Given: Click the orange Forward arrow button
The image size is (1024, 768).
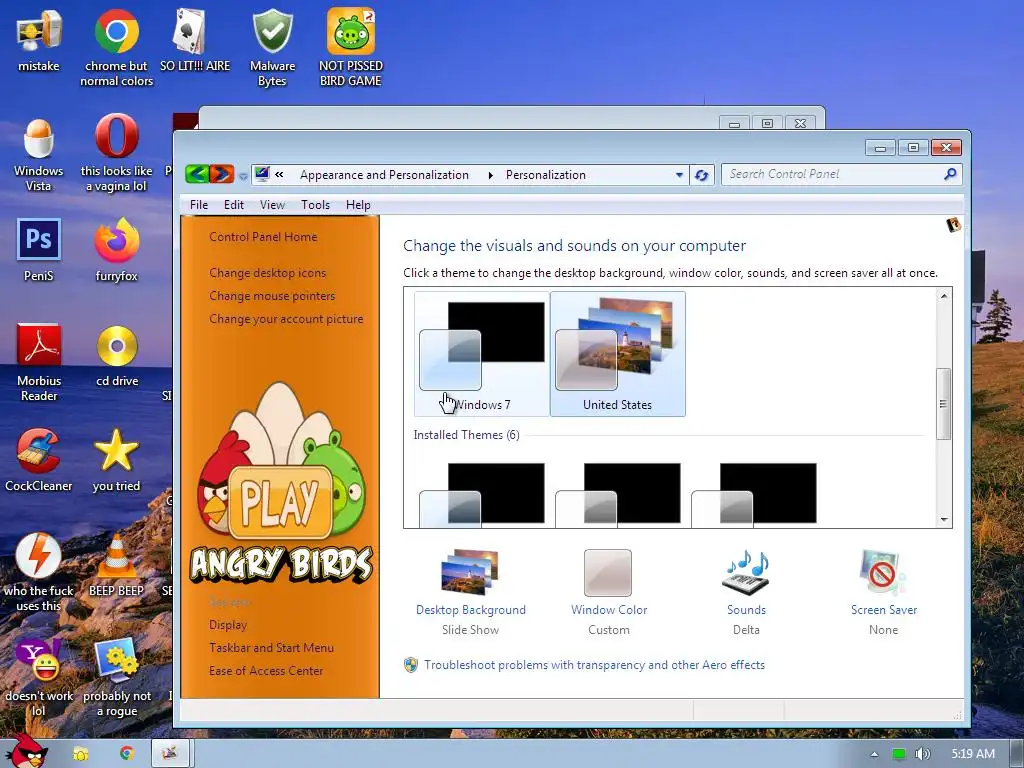Looking at the screenshot, I should (x=221, y=174).
